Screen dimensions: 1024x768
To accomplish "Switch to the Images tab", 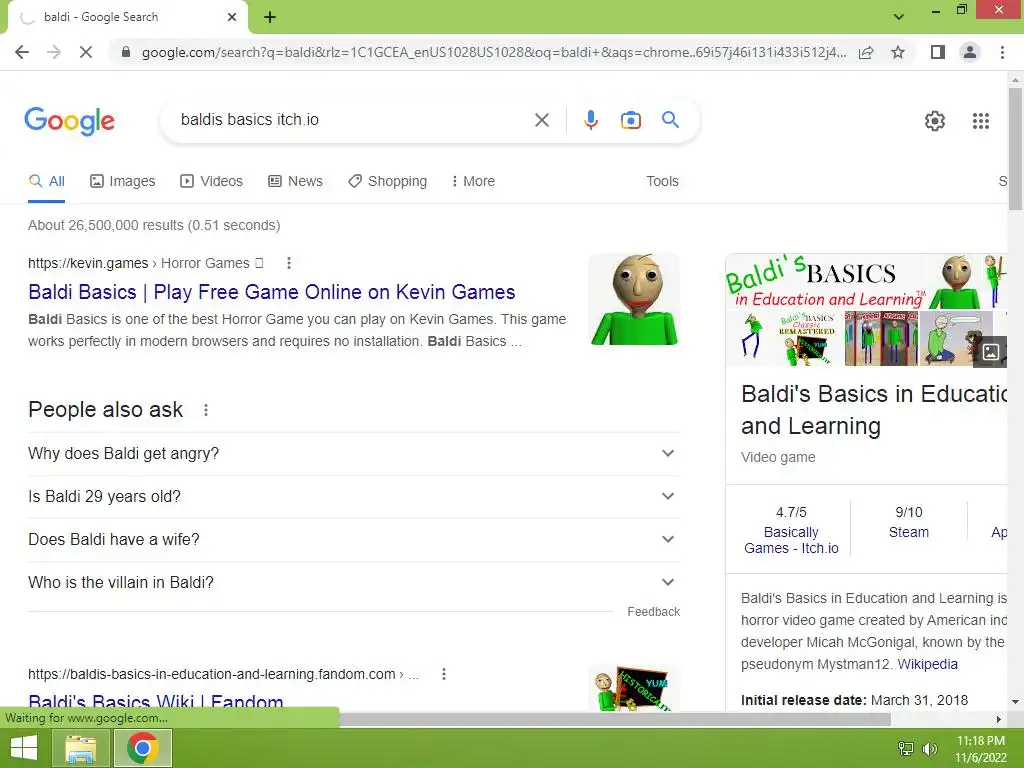I will point(123,182).
